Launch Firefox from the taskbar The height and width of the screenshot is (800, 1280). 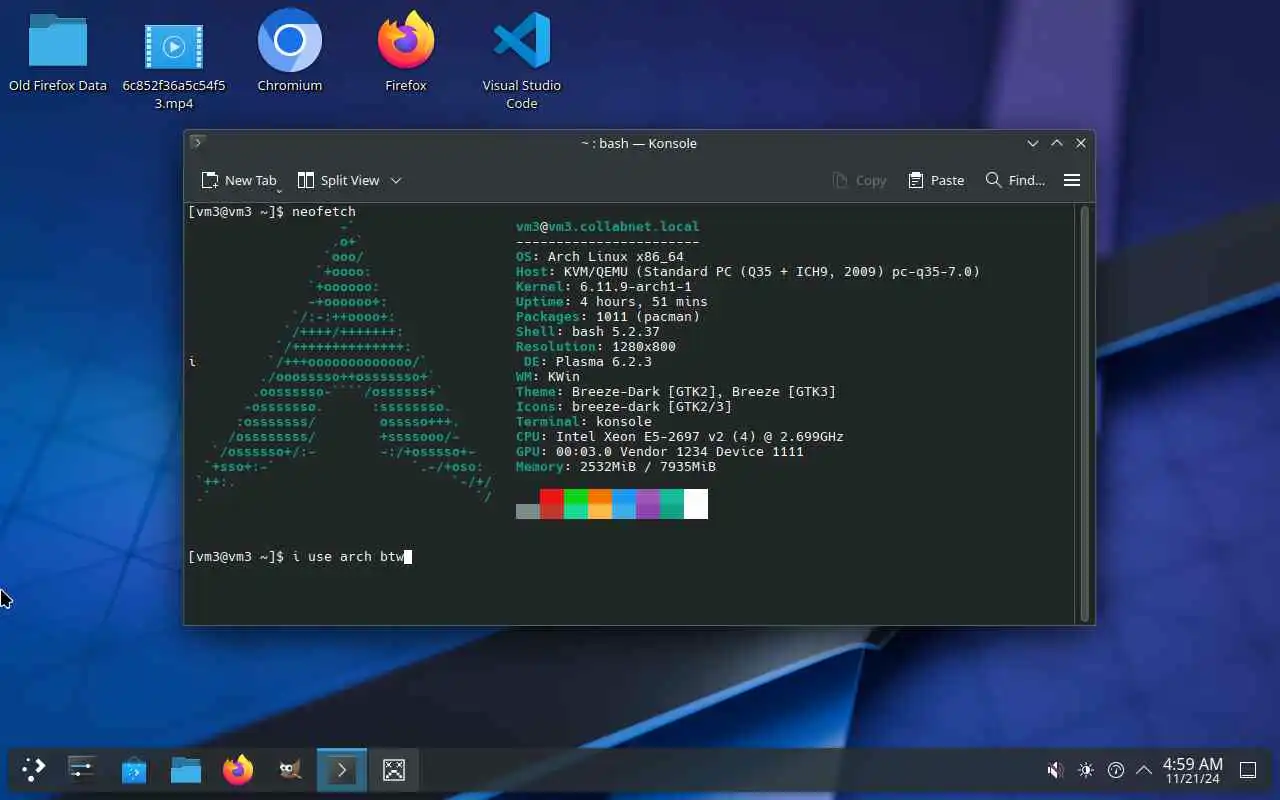point(238,769)
